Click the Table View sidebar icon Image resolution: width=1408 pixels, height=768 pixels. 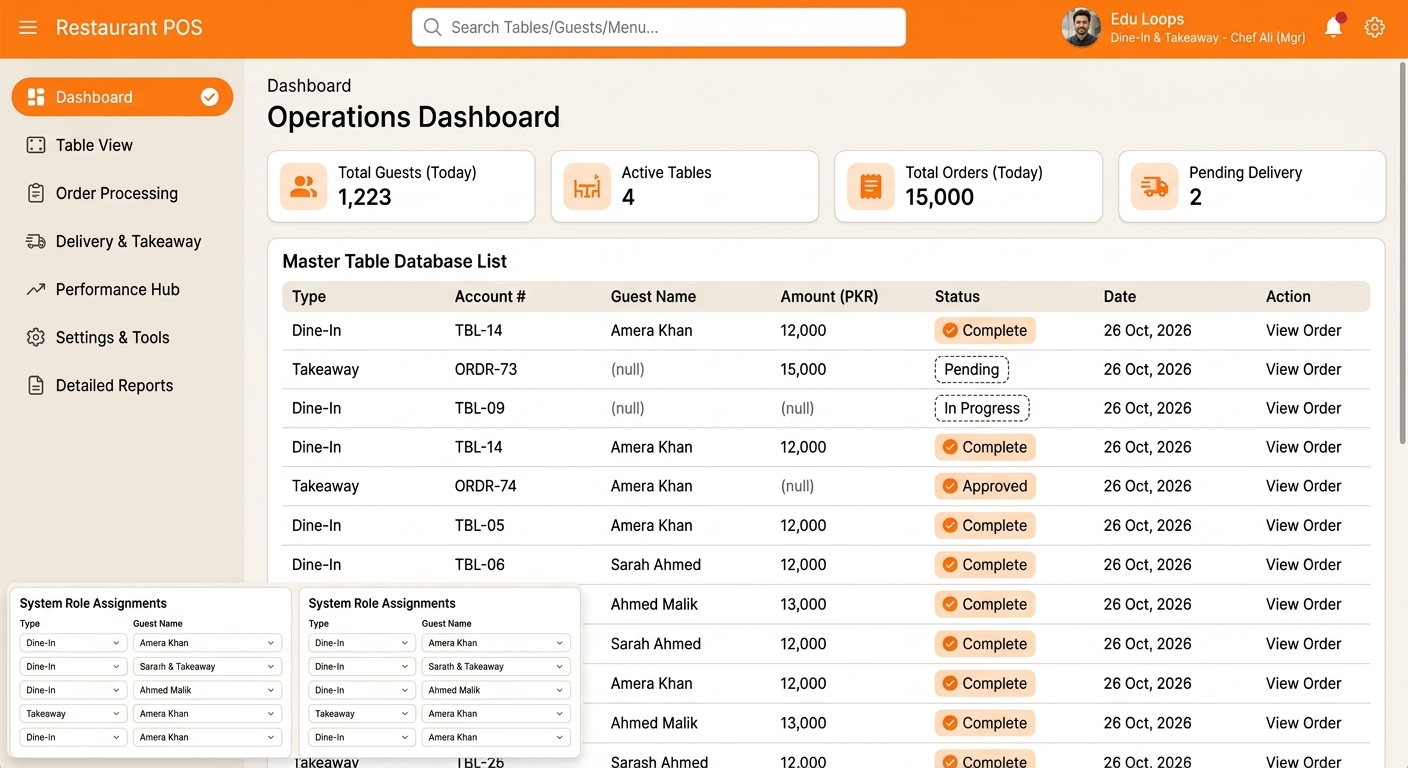pyautogui.click(x=36, y=145)
